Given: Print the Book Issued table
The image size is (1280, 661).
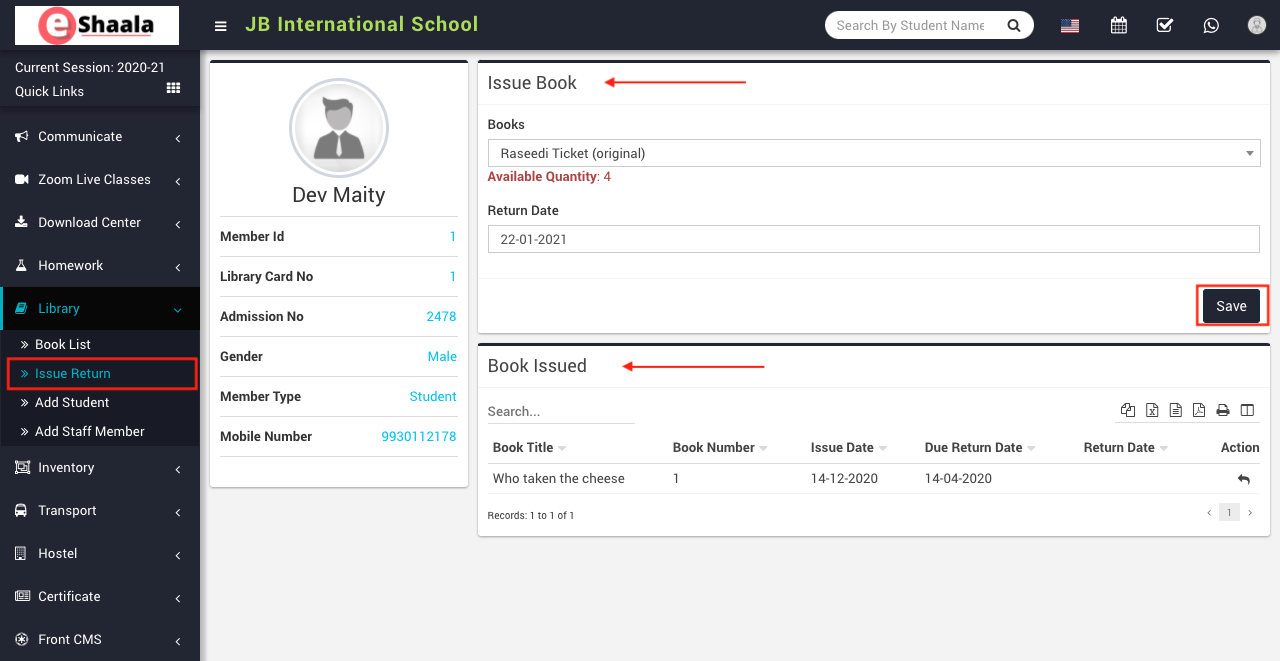Looking at the screenshot, I should pos(1222,410).
